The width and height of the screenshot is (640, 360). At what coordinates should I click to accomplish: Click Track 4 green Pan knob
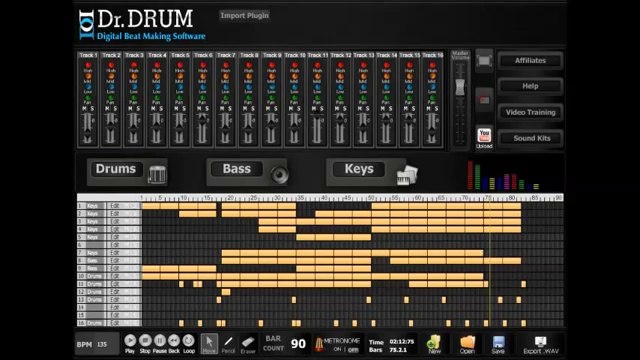[157, 98]
